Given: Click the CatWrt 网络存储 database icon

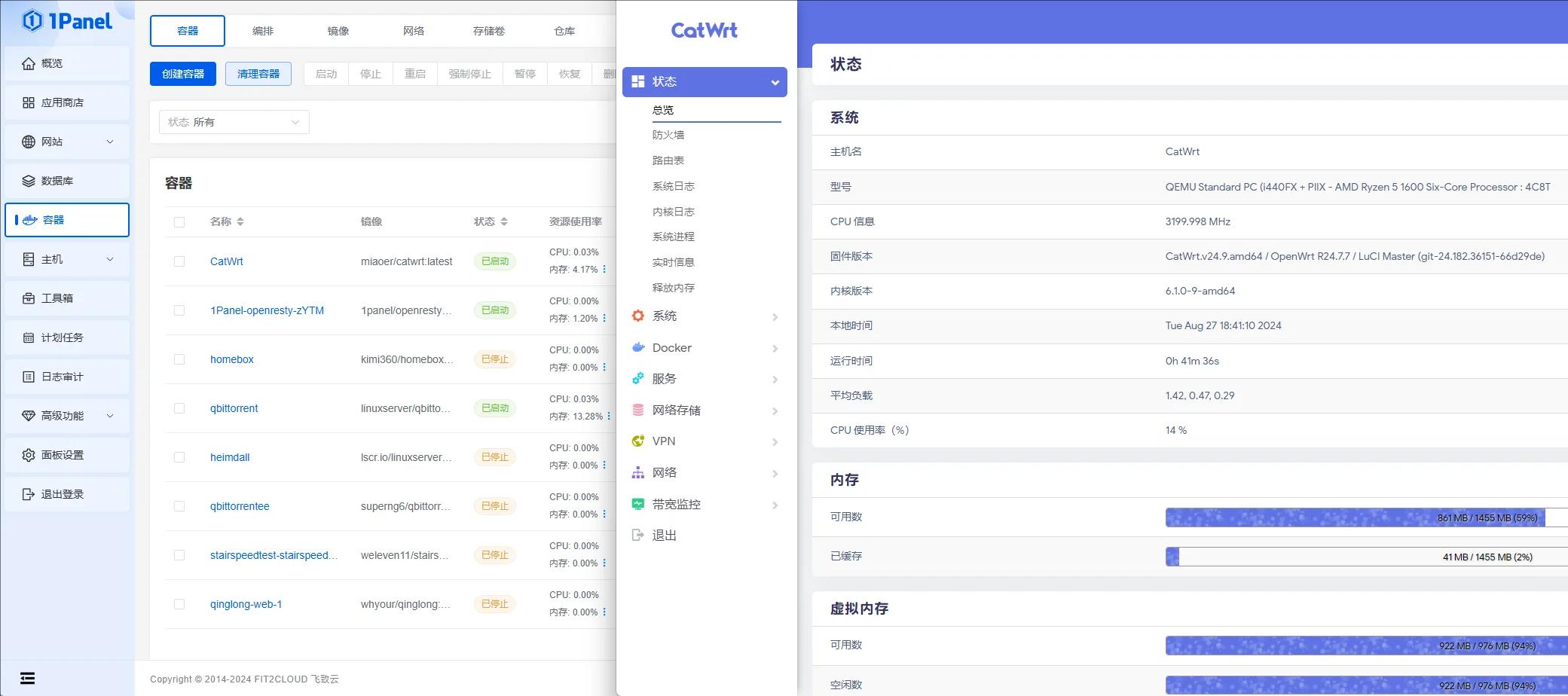Looking at the screenshot, I should (x=638, y=410).
